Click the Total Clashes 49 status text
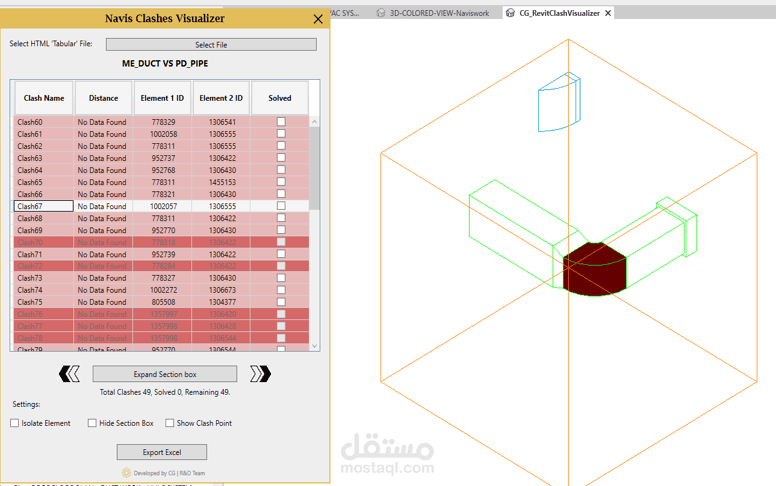 (x=165, y=392)
